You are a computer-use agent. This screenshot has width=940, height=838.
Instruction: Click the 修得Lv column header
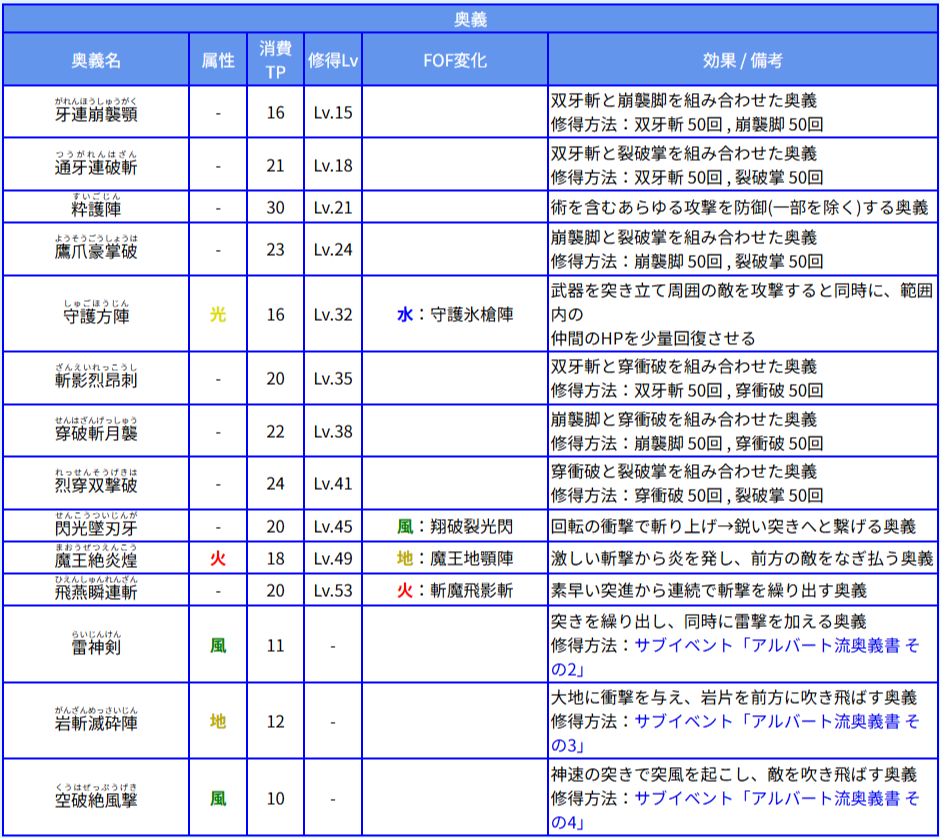333,60
